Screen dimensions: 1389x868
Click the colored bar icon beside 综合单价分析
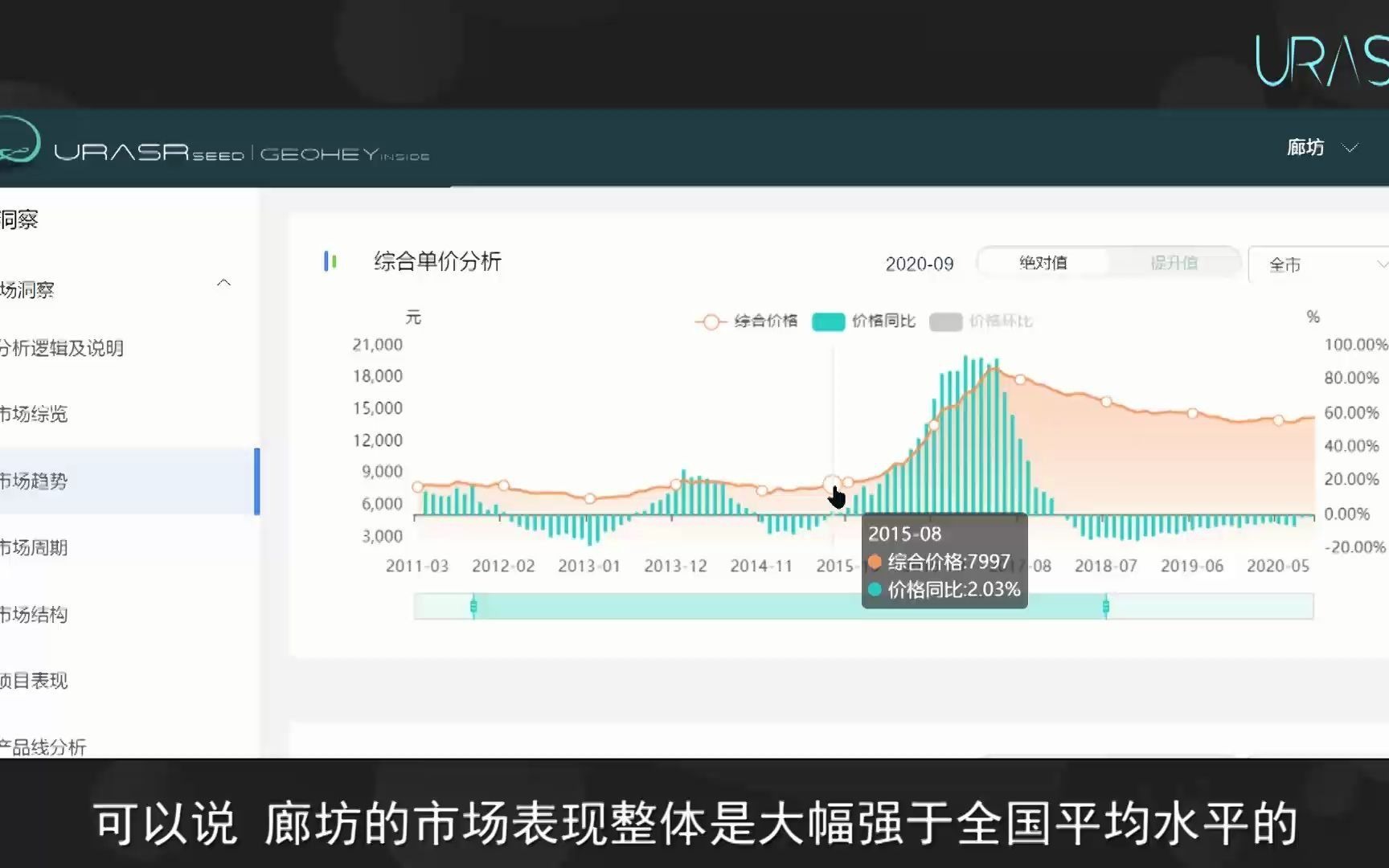[330, 261]
